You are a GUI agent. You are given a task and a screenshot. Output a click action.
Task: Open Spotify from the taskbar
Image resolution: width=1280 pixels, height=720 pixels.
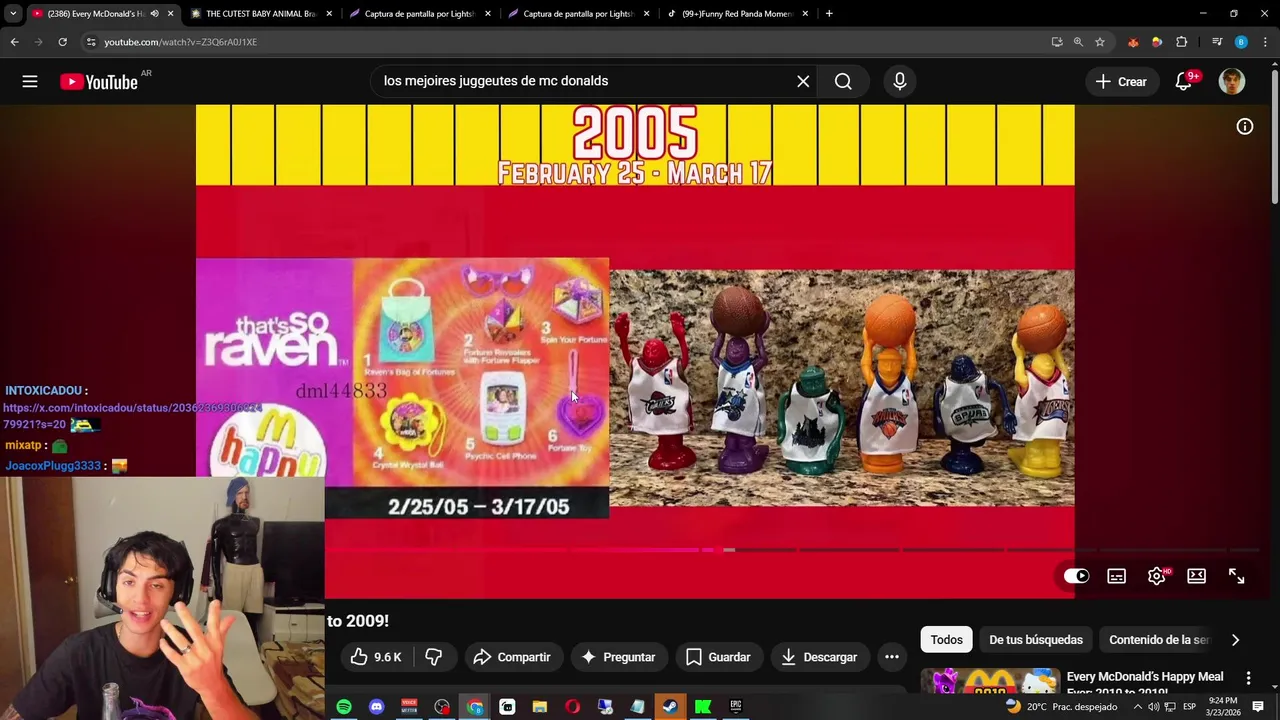point(344,707)
